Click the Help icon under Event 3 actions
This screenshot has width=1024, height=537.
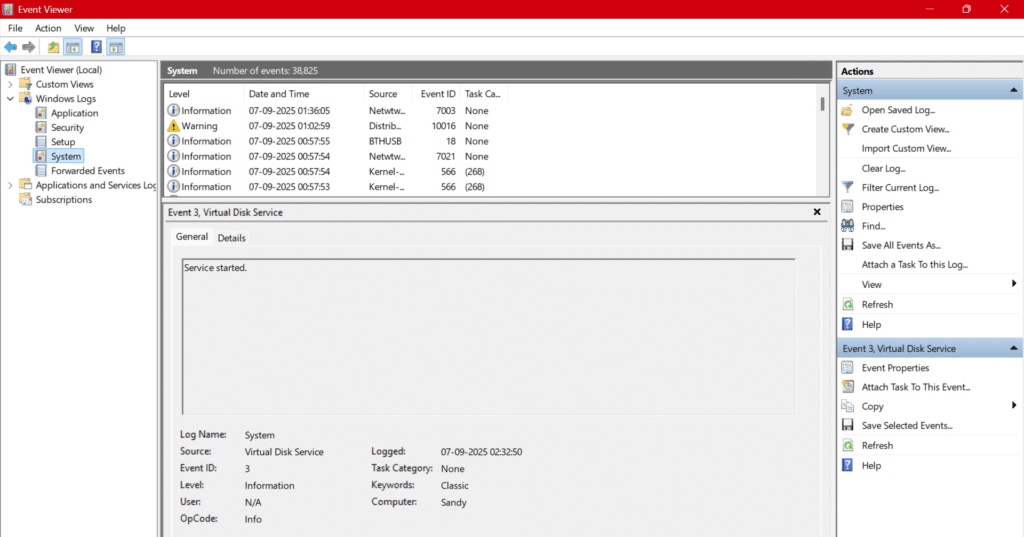pyautogui.click(x=848, y=465)
